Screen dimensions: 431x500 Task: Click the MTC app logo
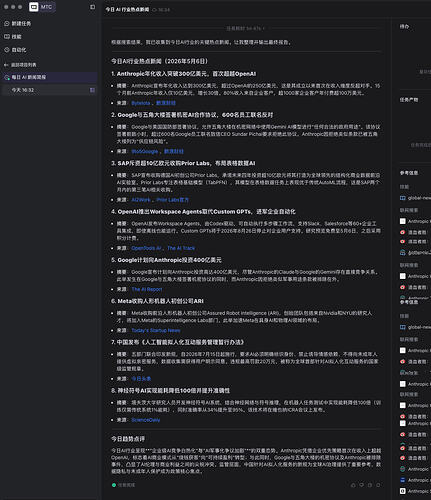pos(34,7)
